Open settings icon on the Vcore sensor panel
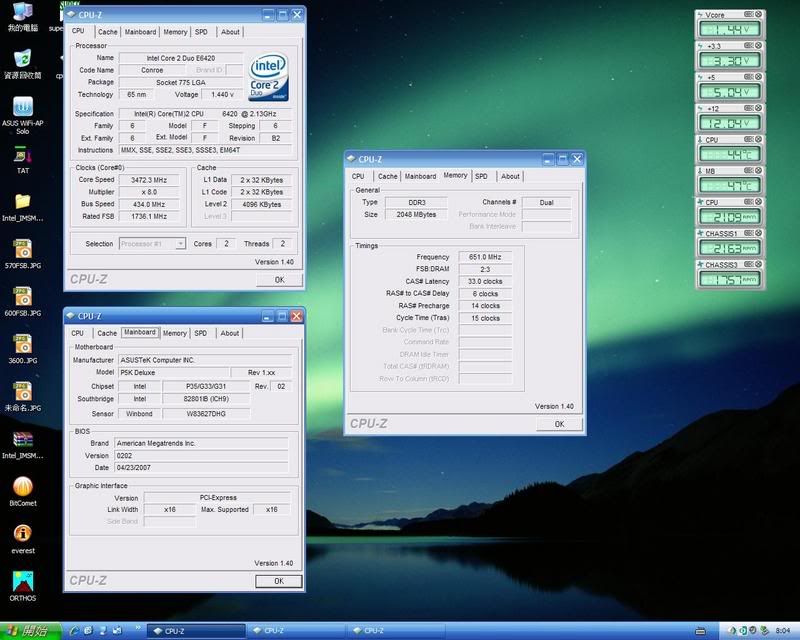This screenshot has width=800, height=640. click(x=748, y=14)
